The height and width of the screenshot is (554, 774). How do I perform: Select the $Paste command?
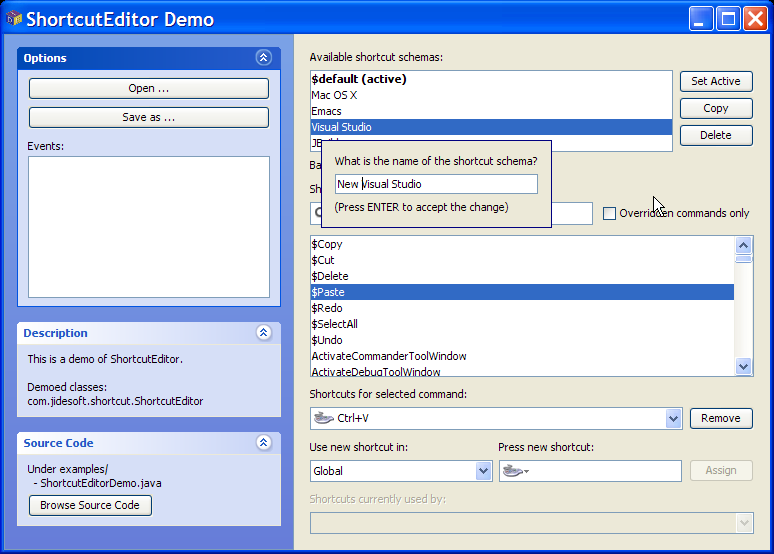(522, 292)
